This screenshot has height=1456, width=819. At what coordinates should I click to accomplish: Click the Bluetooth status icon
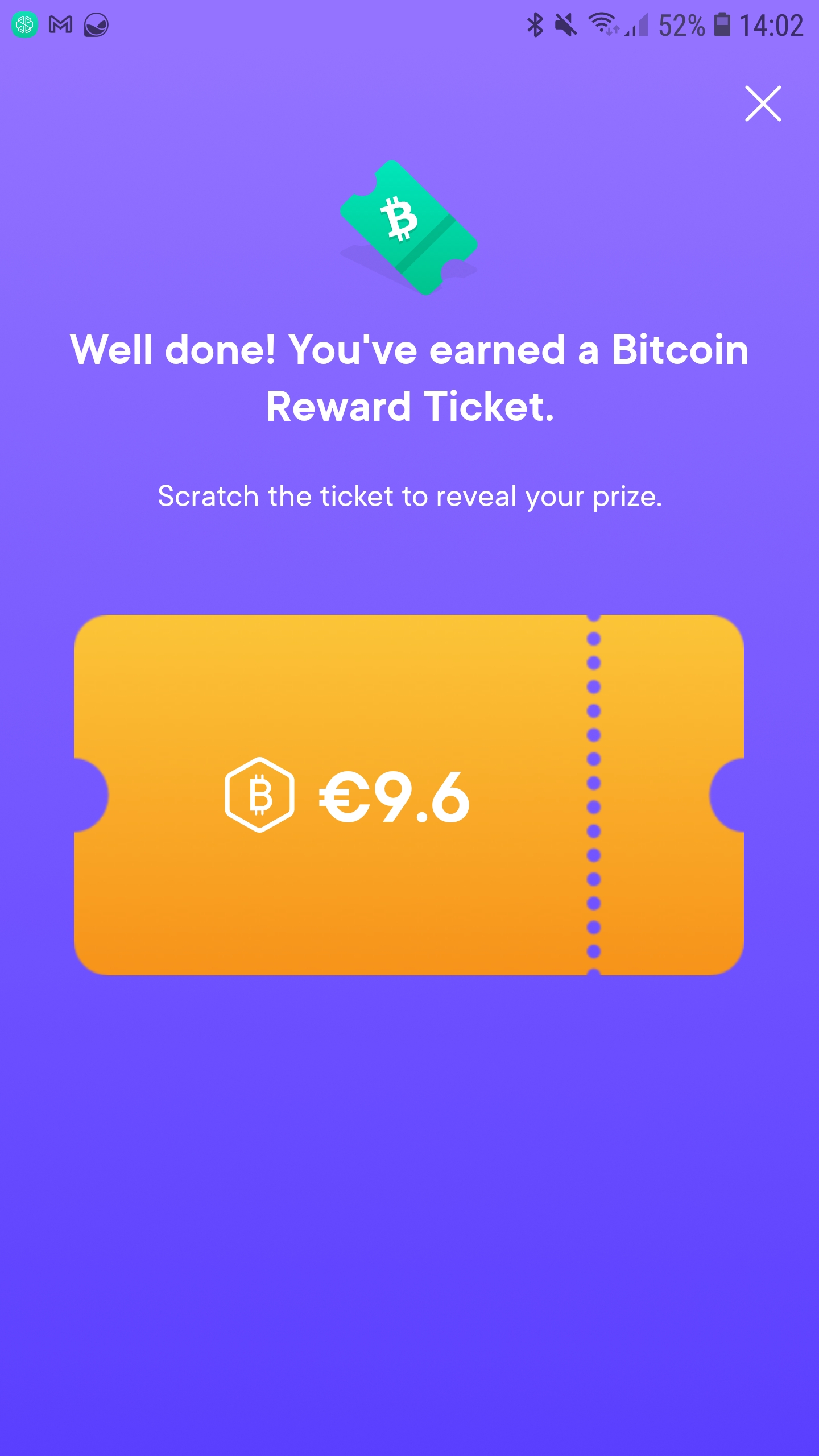pyautogui.click(x=535, y=25)
